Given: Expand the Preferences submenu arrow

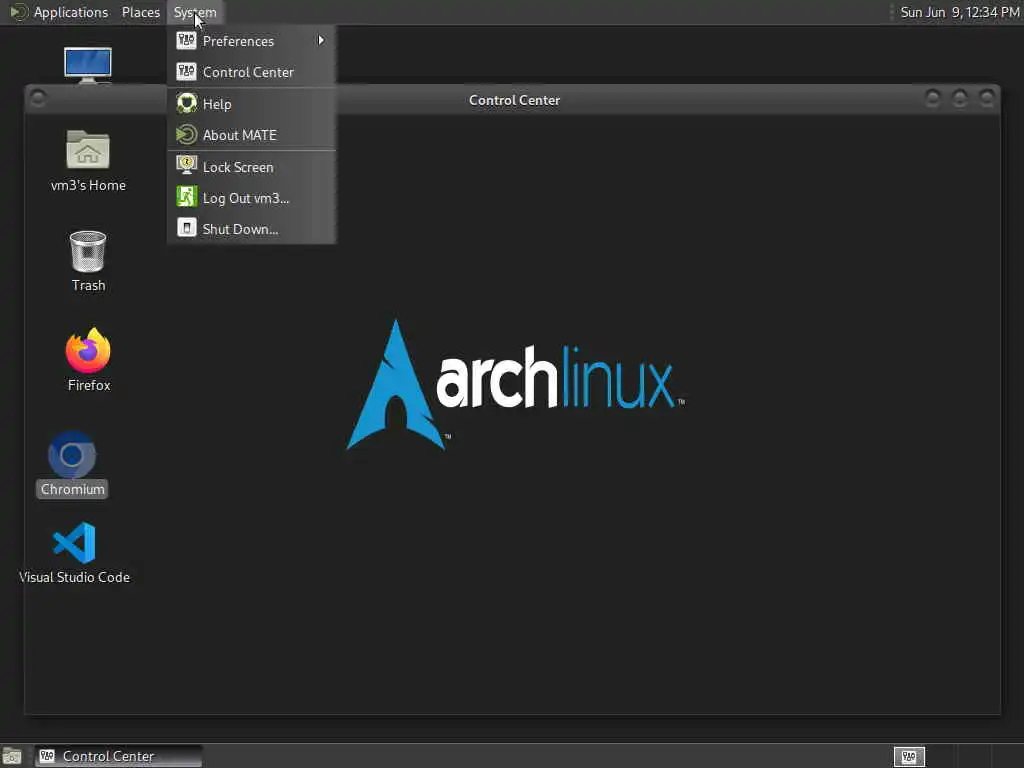Looking at the screenshot, I should coord(321,40).
